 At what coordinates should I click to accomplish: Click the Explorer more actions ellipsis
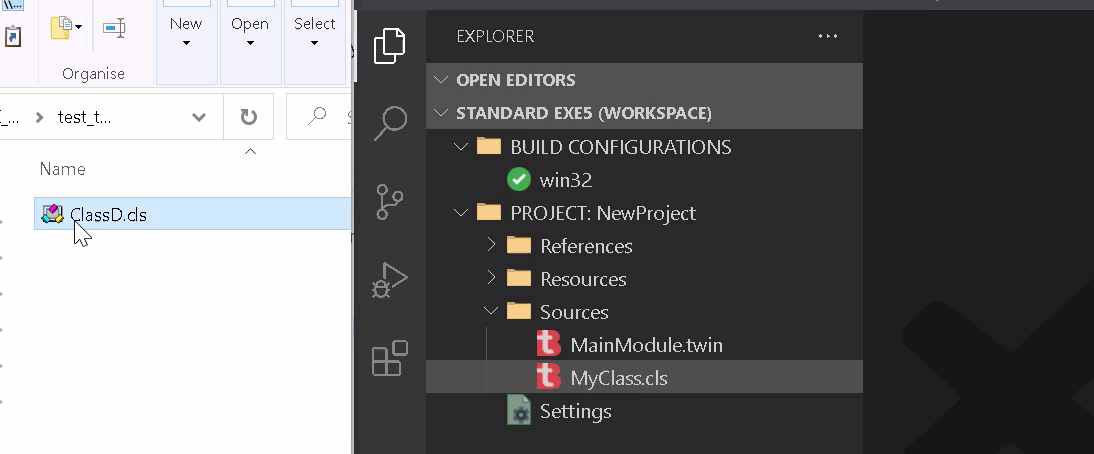click(x=827, y=36)
